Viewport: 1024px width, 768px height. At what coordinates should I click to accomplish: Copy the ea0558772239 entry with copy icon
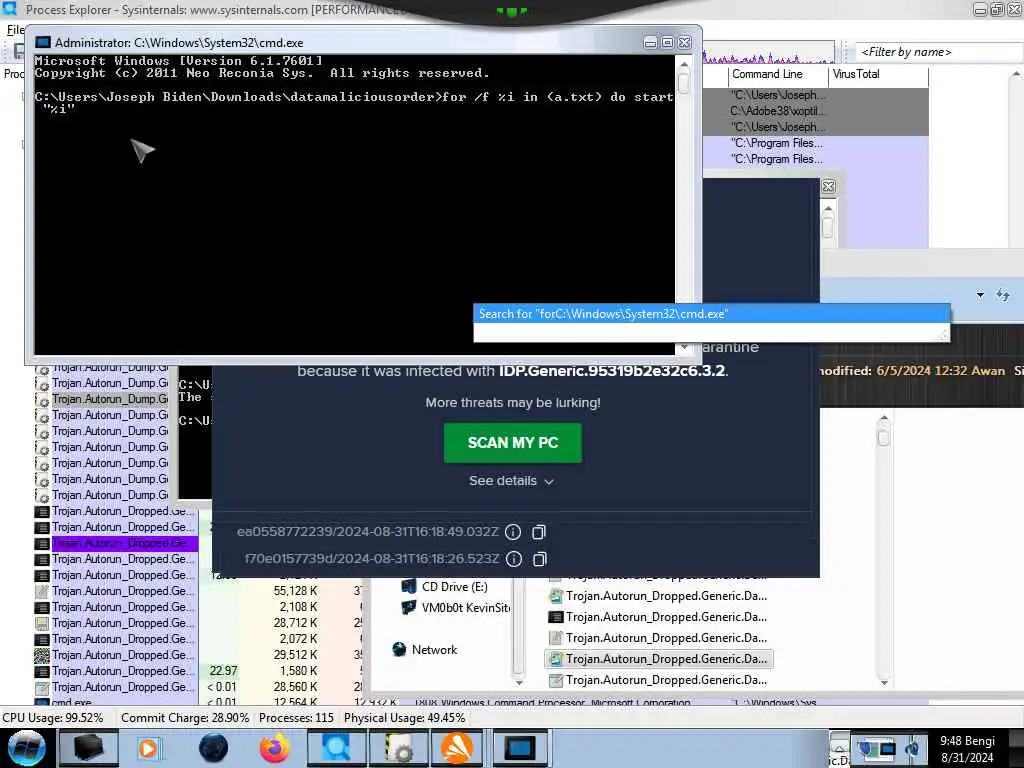538,532
